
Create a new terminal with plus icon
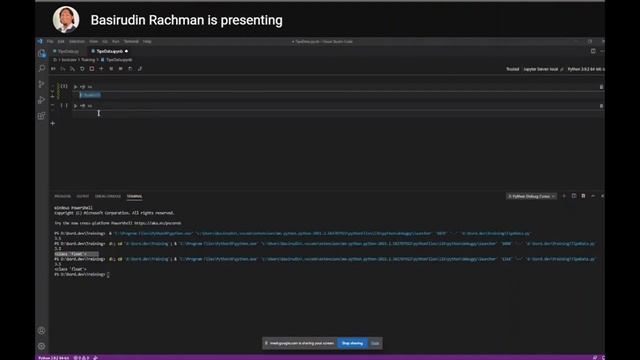[x=564, y=196]
